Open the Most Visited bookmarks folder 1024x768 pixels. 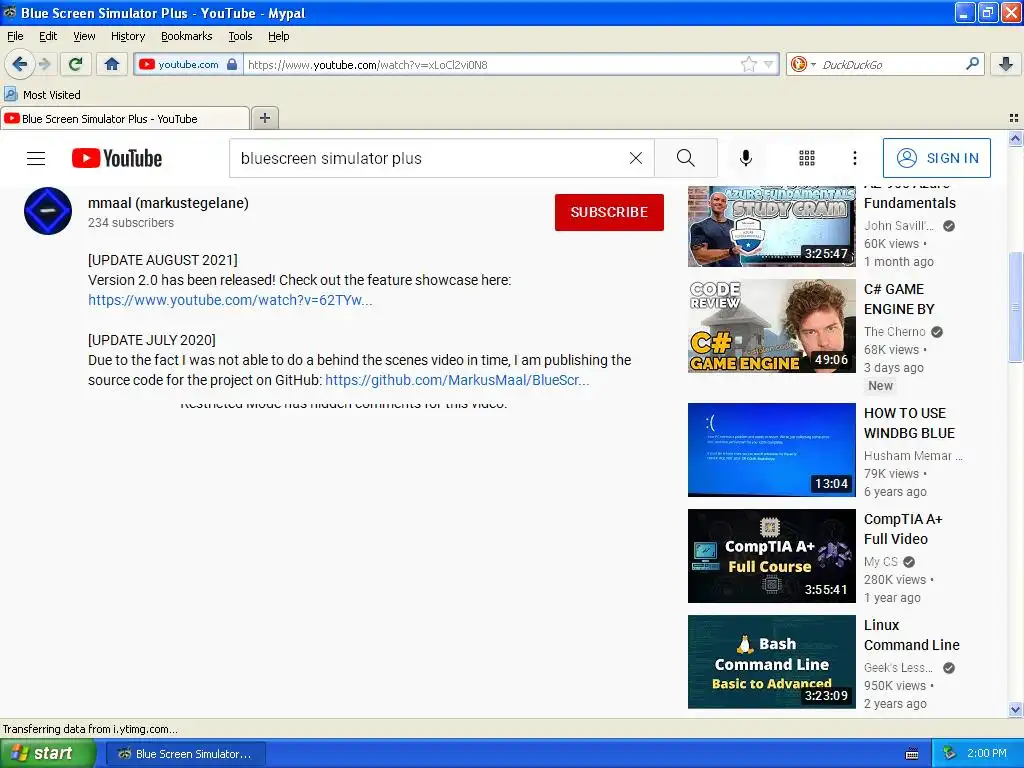pyautogui.click(x=43, y=95)
